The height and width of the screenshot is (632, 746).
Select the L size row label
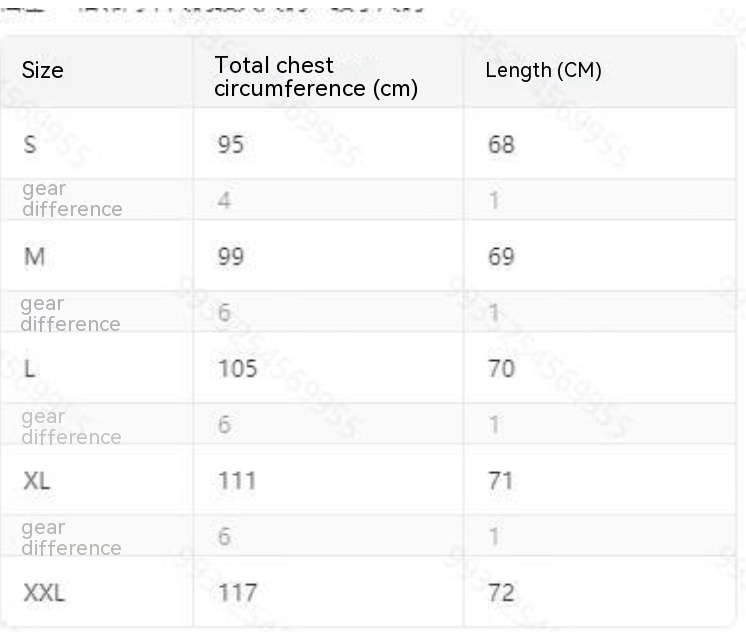point(29,369)
